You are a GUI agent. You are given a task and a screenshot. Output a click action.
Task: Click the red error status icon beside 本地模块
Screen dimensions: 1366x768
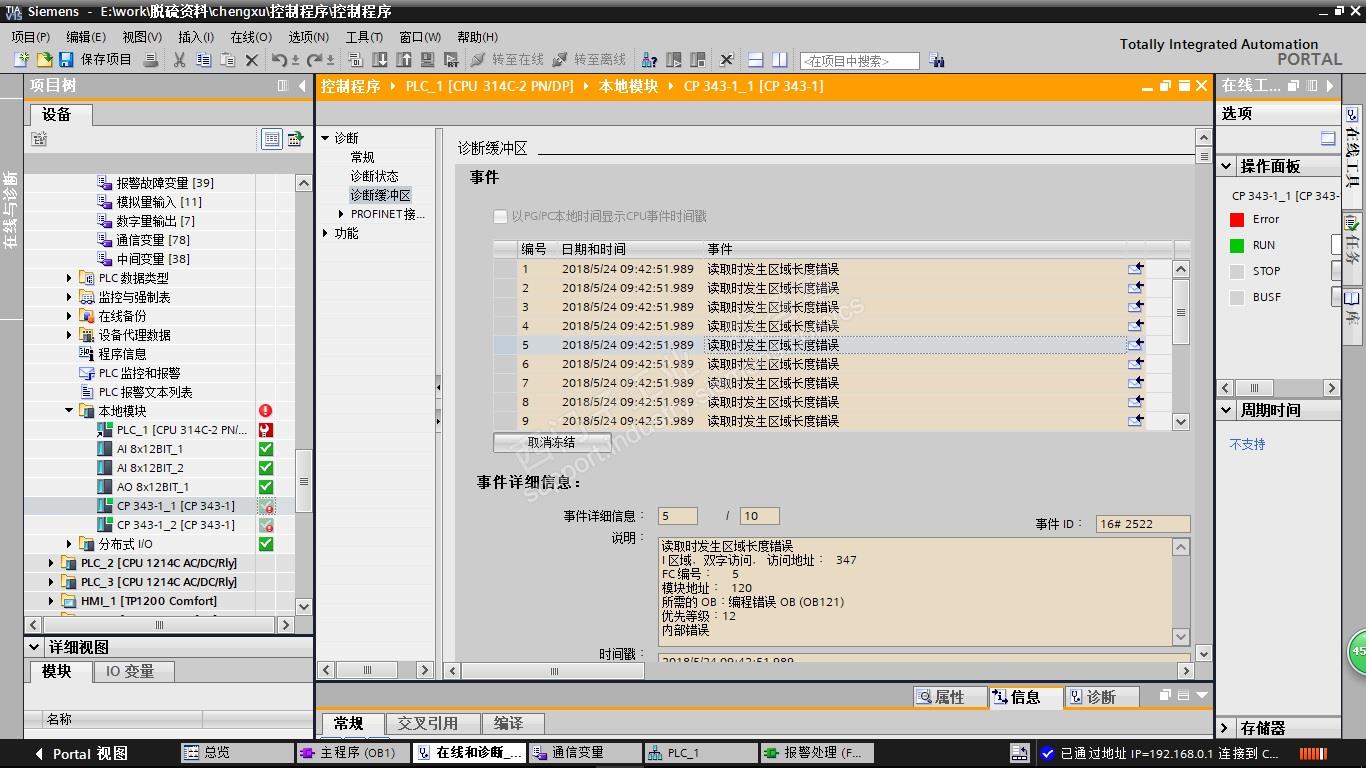click(266, 411)
